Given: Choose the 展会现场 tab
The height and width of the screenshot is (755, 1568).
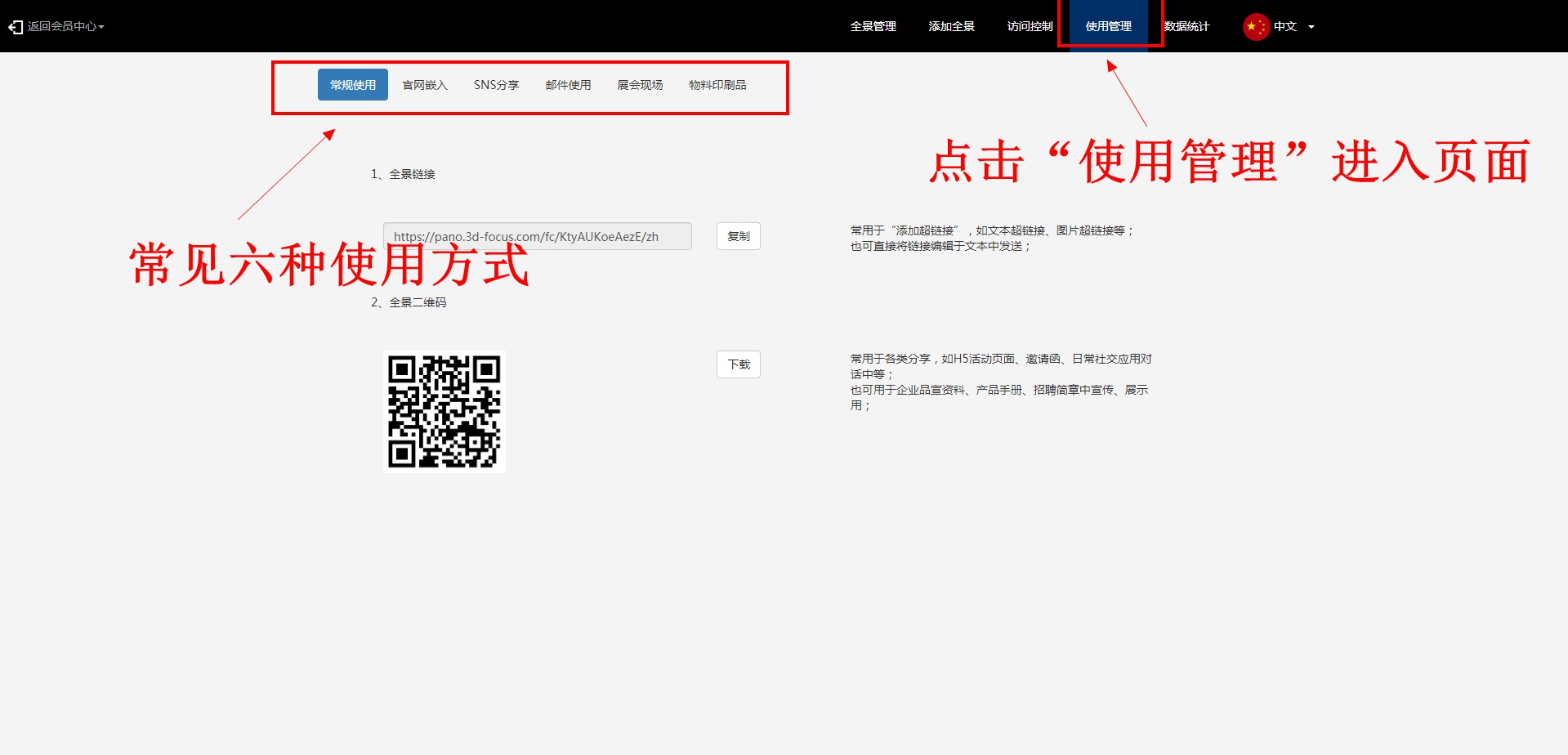Looking at the screenshot, I should click(640, 85).
